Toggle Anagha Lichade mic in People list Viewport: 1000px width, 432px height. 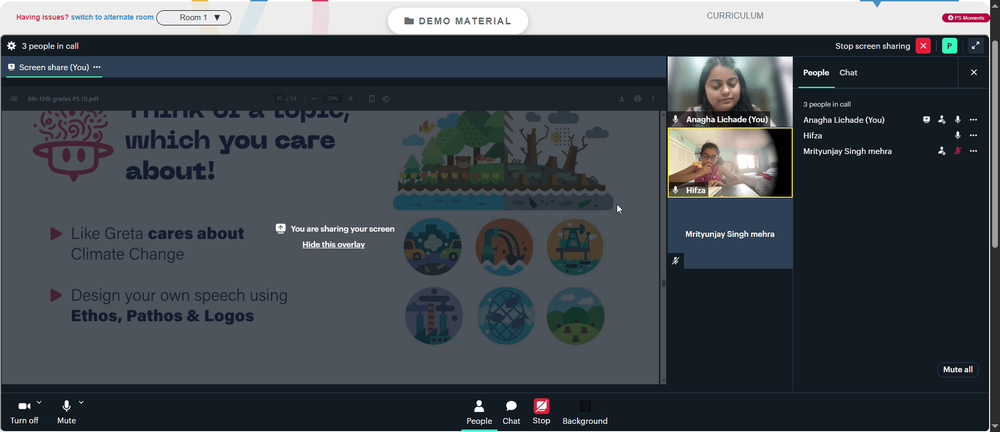957,119
